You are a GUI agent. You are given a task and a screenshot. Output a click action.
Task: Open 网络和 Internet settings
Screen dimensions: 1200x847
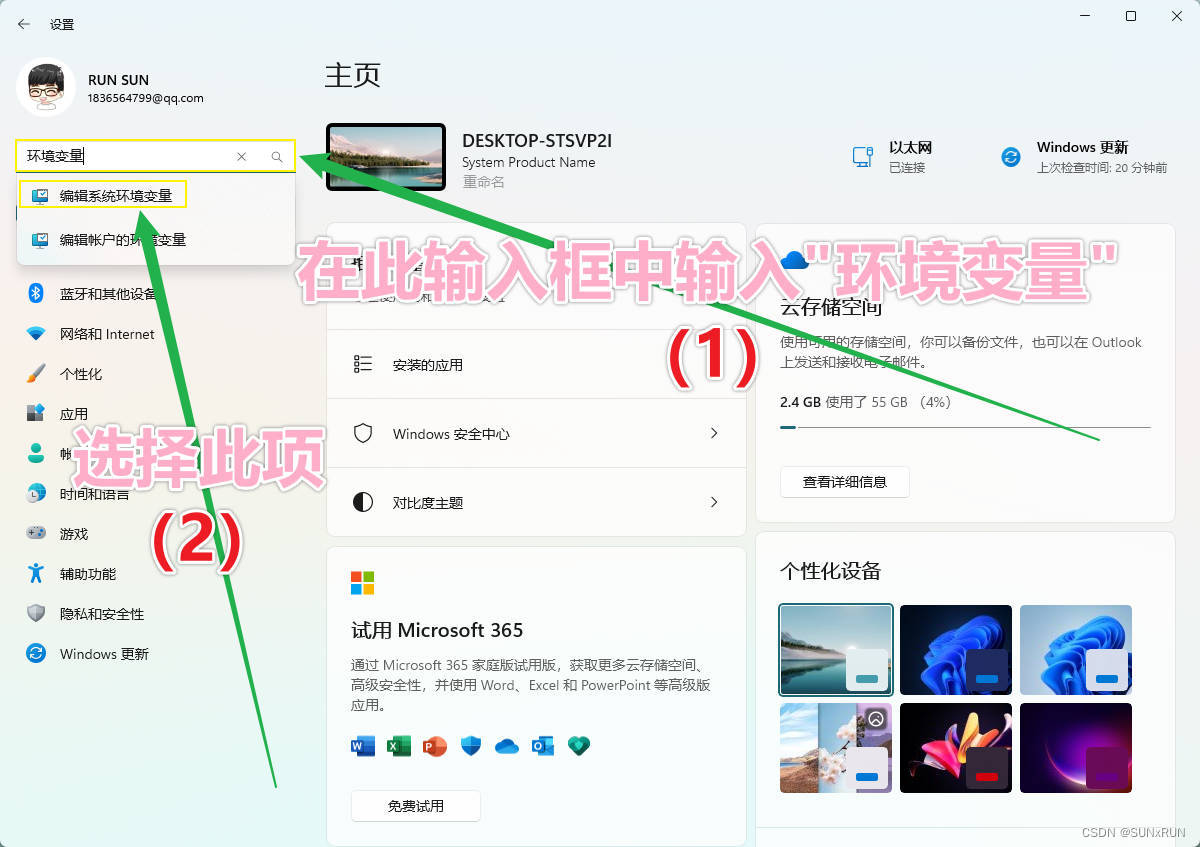107,334
